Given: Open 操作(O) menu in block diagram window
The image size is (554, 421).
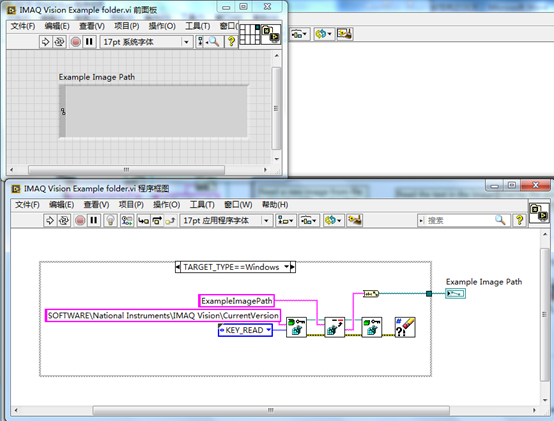Looking at the screenshot, I should pos(166,205).
